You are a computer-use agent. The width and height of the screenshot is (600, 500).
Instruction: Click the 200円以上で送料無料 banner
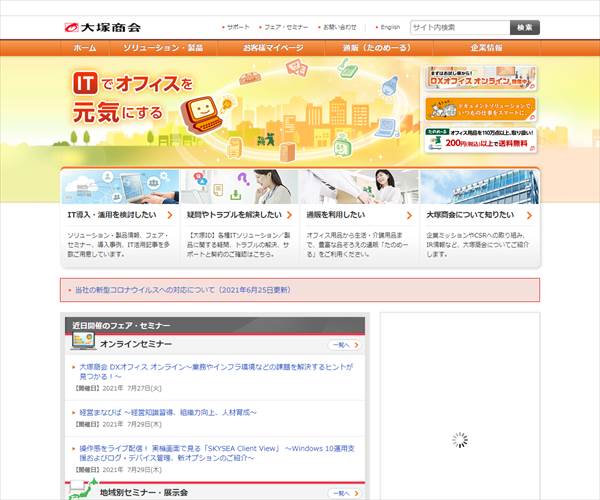pyautogui.click(x=480, y=140)
